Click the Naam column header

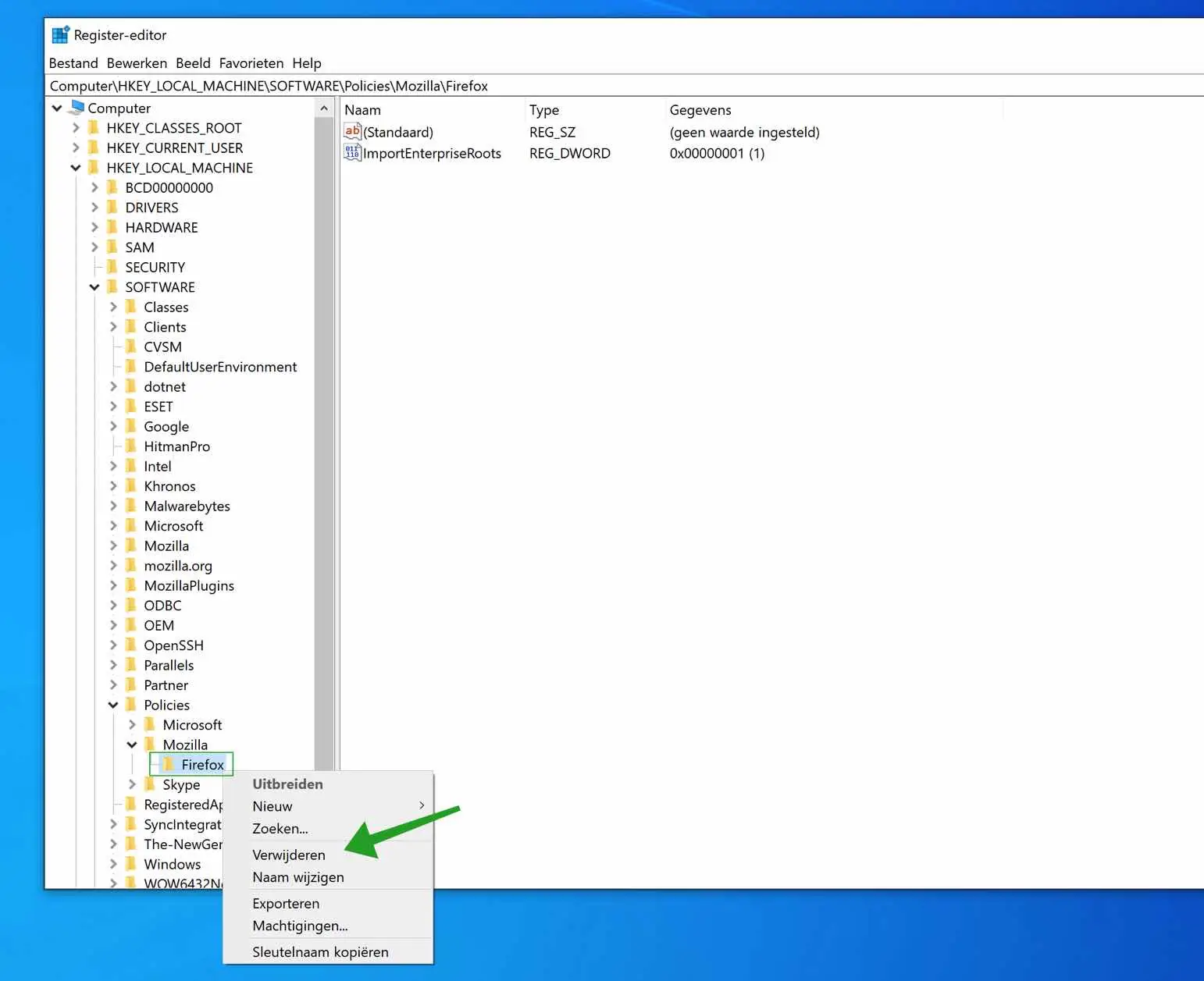click(432, 110)
